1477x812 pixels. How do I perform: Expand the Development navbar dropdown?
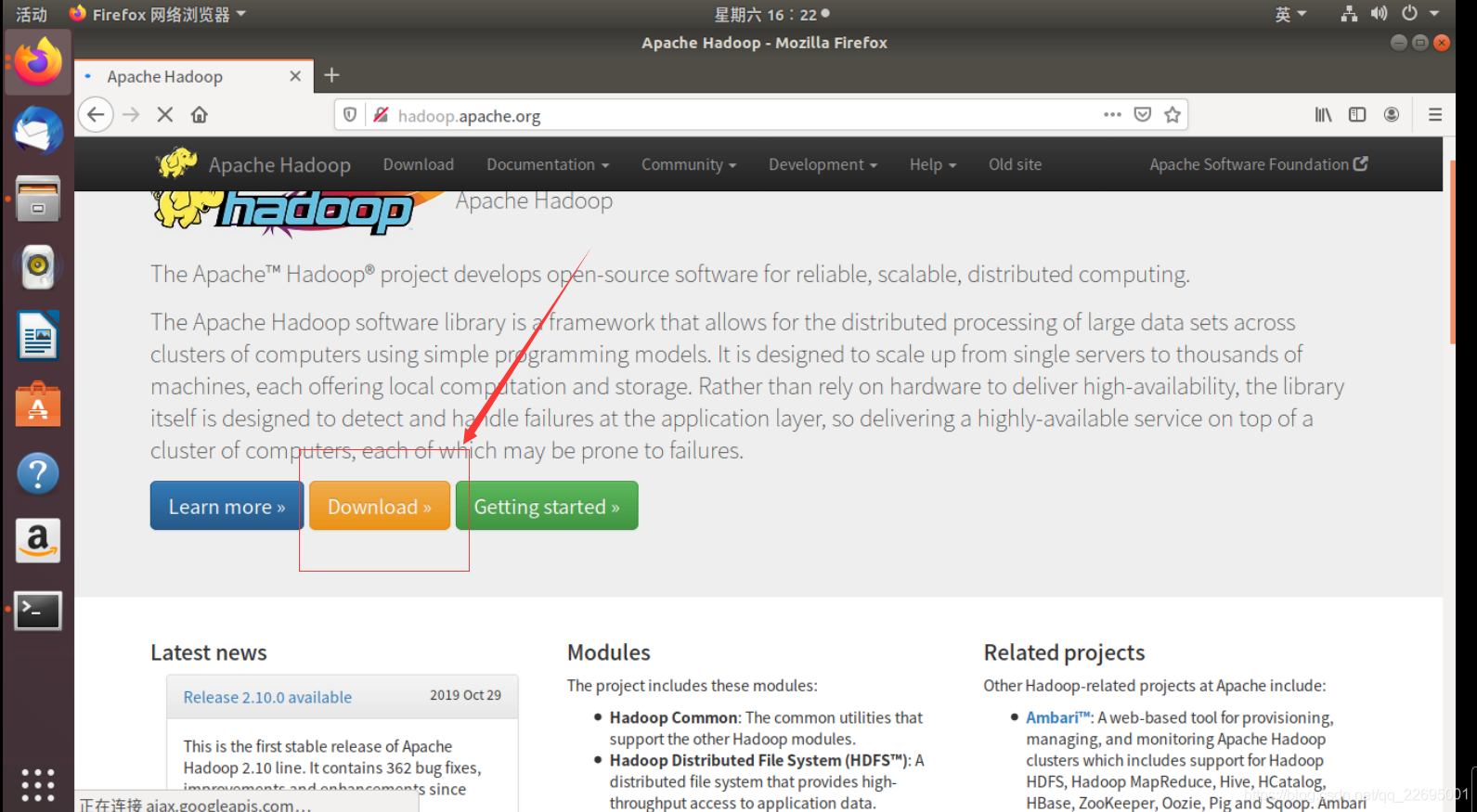[x=823, y=164]
